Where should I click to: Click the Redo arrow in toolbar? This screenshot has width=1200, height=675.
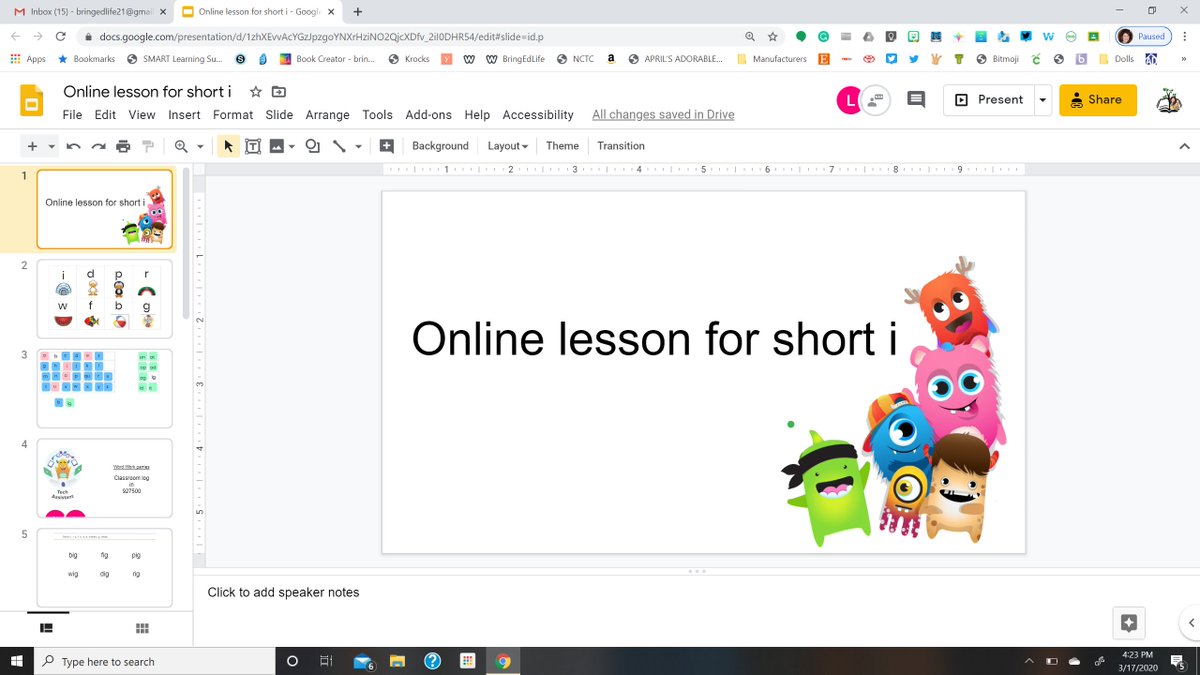pos(98,146)
